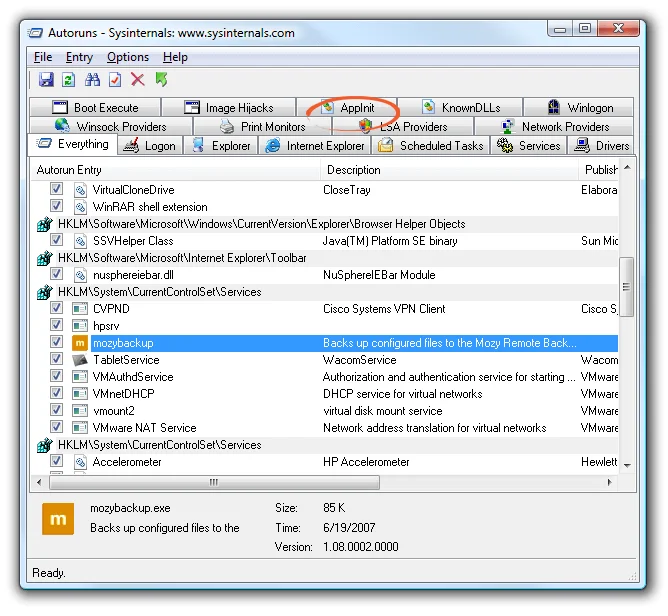Click the vertical scrollbar up arrow

[627, 168]
